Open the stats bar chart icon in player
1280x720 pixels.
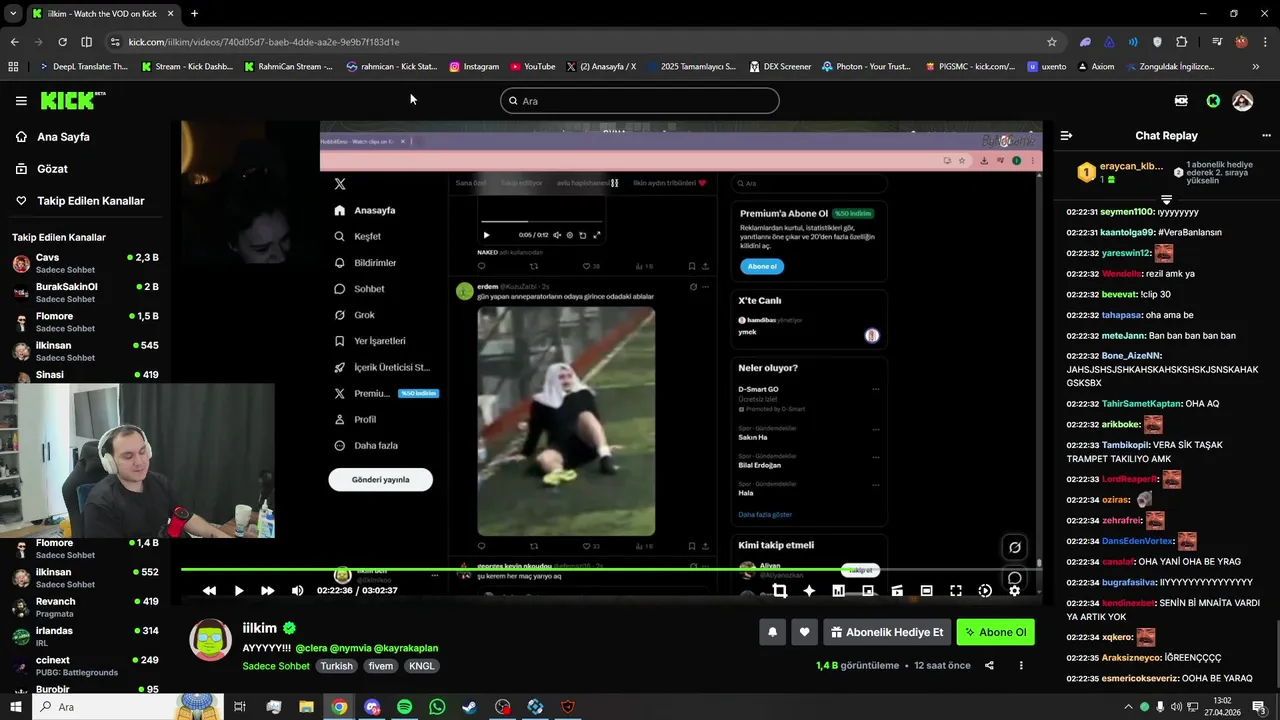click(x=838, y=591)
